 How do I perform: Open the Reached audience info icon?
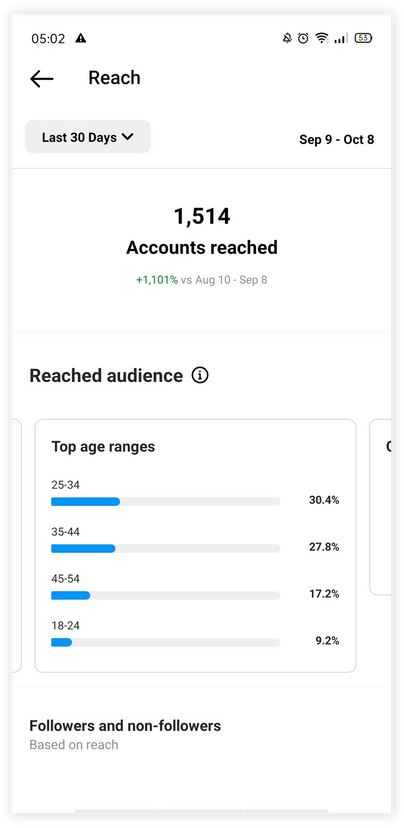[200, 375]
